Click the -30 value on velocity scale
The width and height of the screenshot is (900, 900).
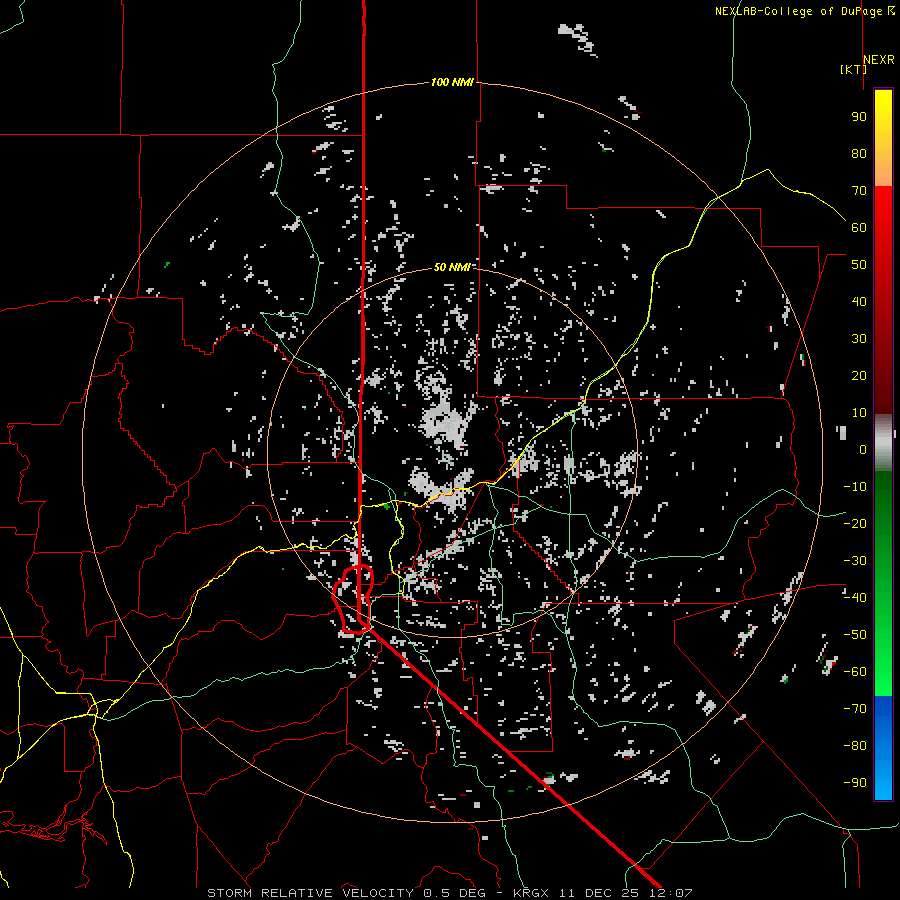point(855,561)
